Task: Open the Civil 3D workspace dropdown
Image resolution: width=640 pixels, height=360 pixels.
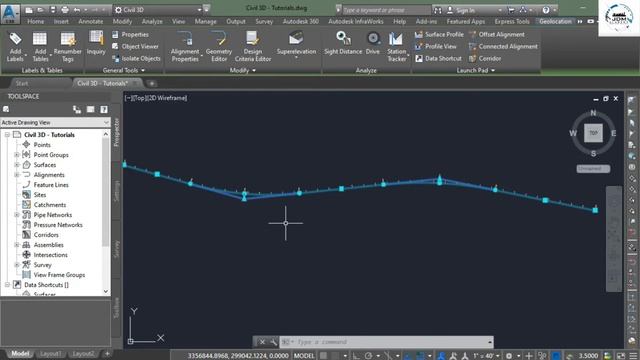Action: (x=158, y=10)
